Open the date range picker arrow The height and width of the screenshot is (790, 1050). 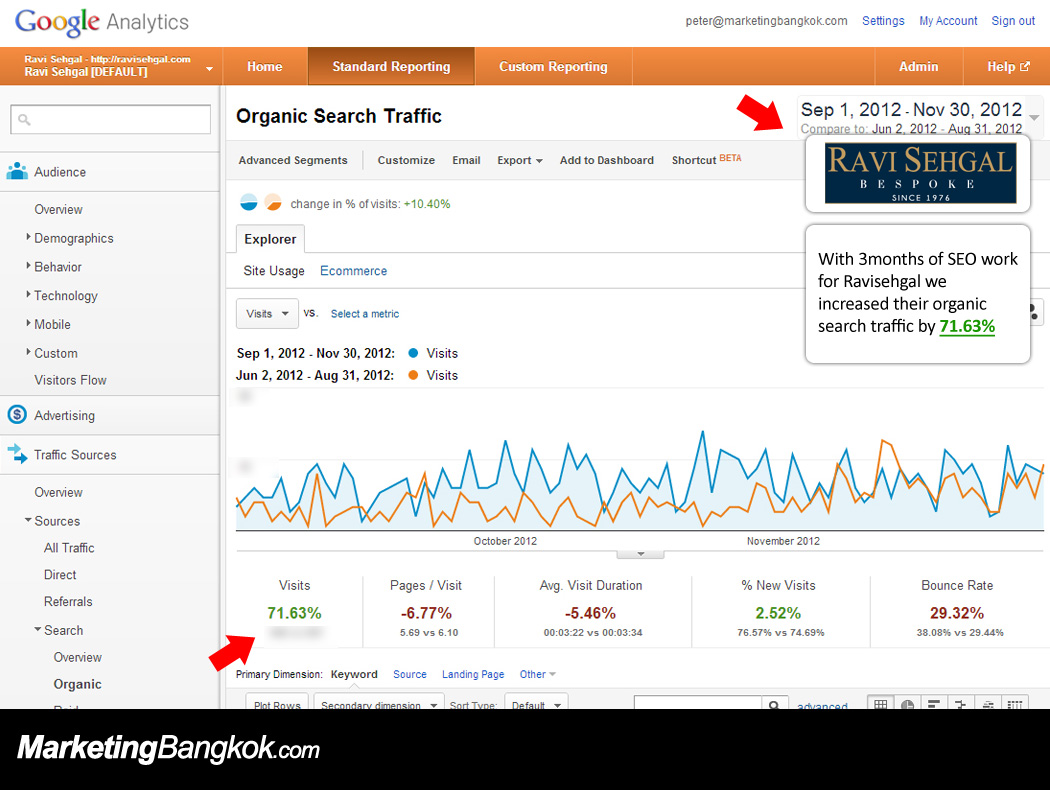(x=1034, y=118)
